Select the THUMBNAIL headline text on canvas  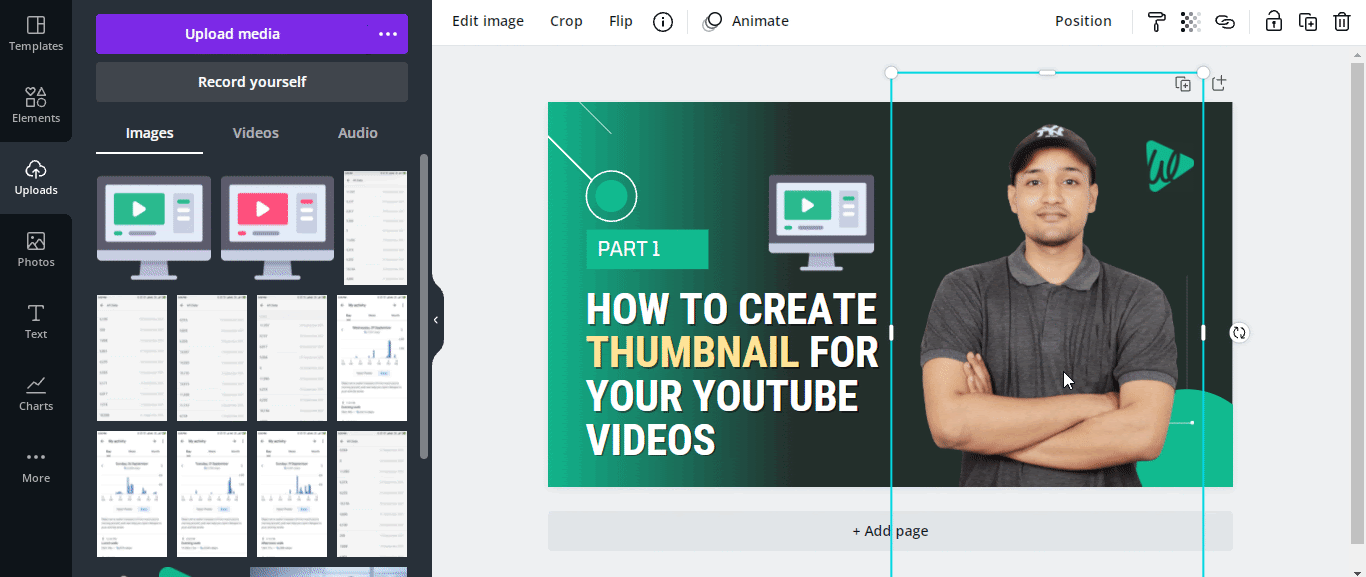692,352
